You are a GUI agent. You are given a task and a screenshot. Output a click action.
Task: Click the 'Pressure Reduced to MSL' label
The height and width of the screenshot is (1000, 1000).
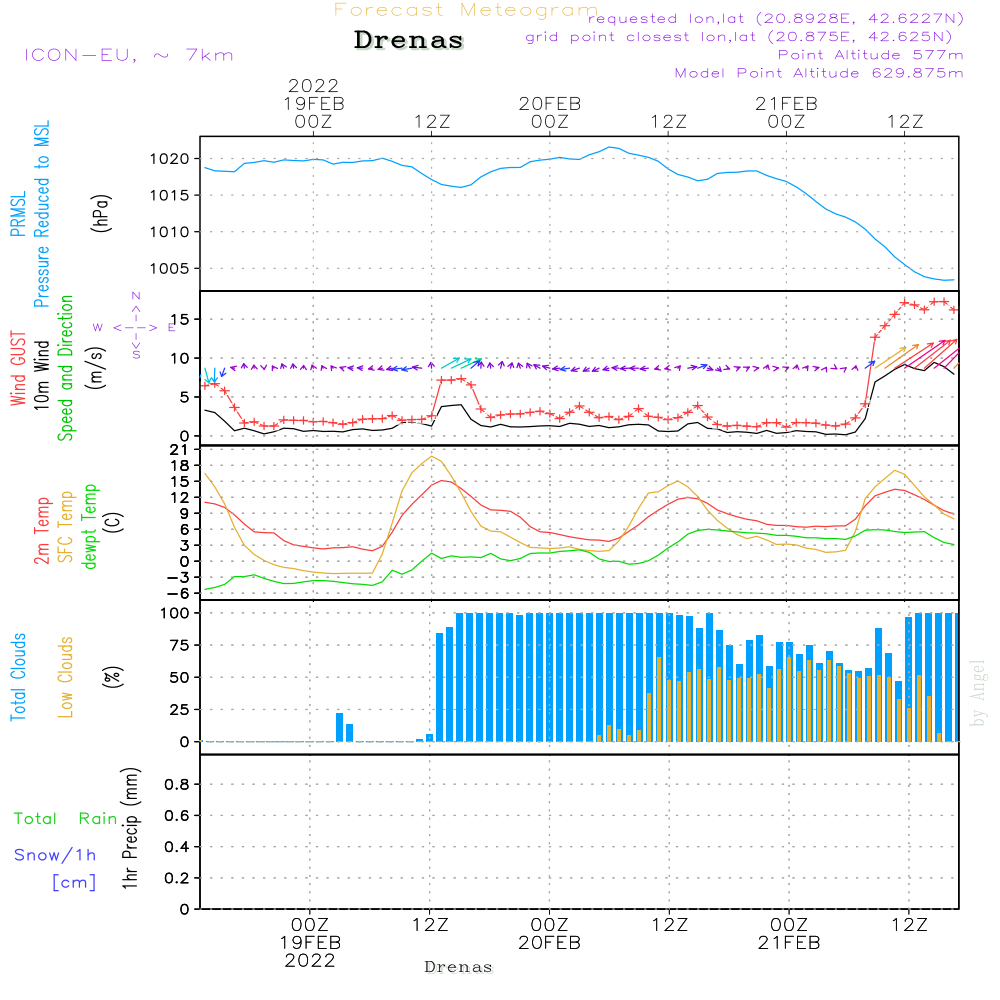coord(41,214)
